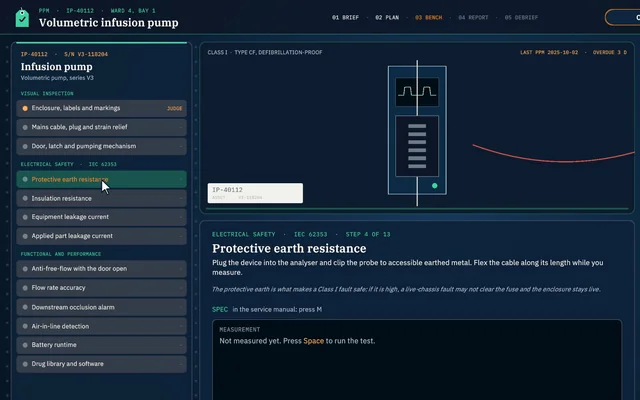Click the 'ELECTRICAL SAFETY · IEC 62353' sidebar label
The width and height of the screenshot is (640, 400).
pos(69,164)
